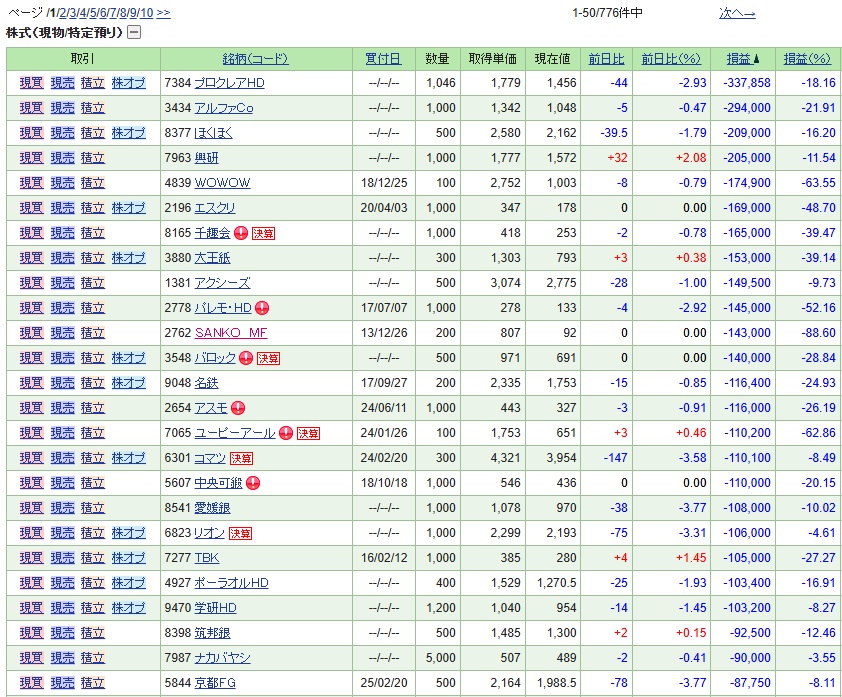Click the >> pagination link
The height and width of the screenshot is (697, 842).
coord(163,13)
